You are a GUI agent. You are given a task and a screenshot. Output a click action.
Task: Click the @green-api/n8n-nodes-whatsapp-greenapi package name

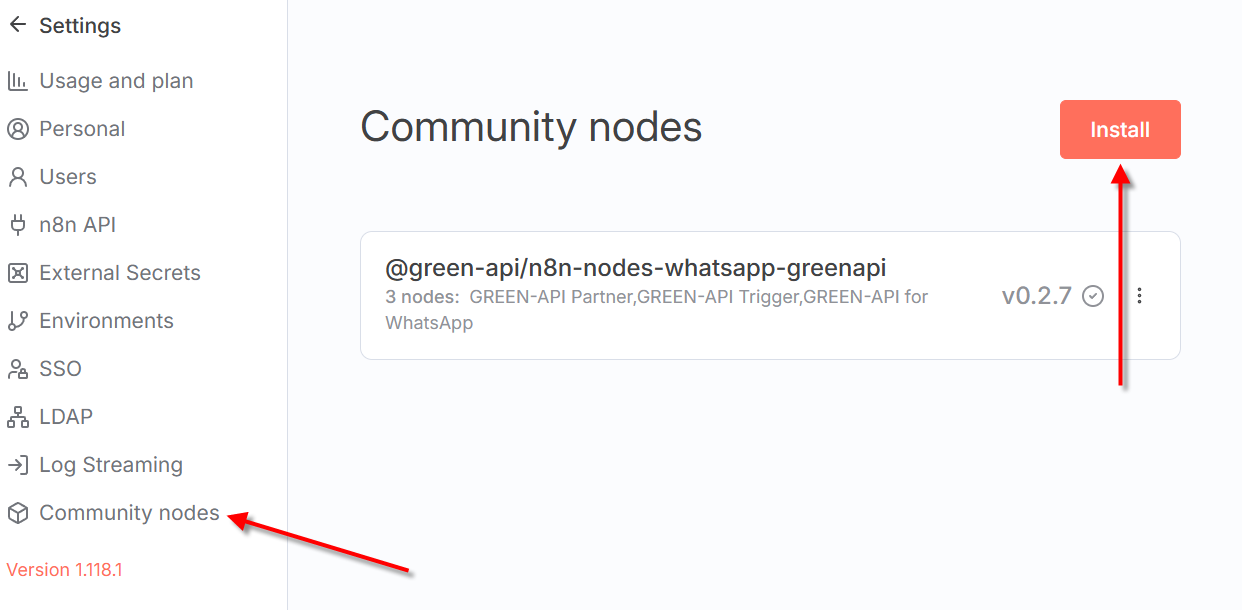coord(636,268)
